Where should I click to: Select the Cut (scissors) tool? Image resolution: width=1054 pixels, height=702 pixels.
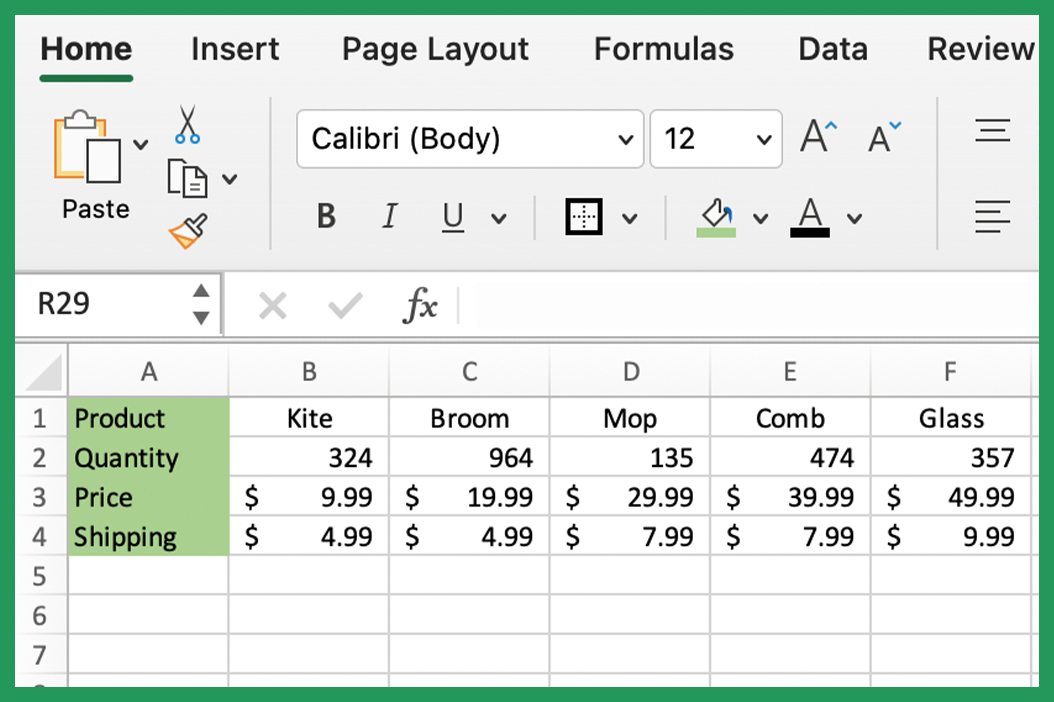[x=186, y=124]
